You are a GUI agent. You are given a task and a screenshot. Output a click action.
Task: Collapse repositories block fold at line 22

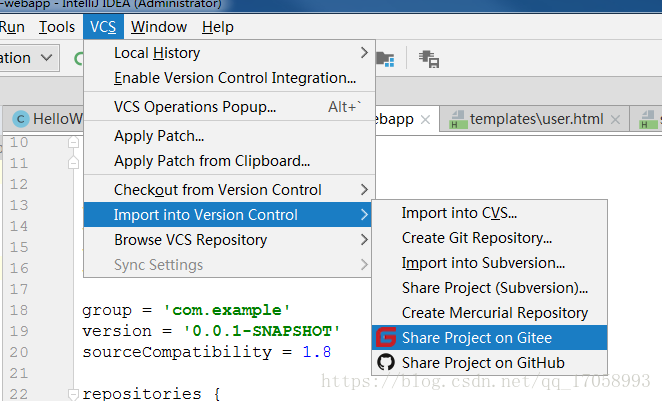(x=73, y=394)
